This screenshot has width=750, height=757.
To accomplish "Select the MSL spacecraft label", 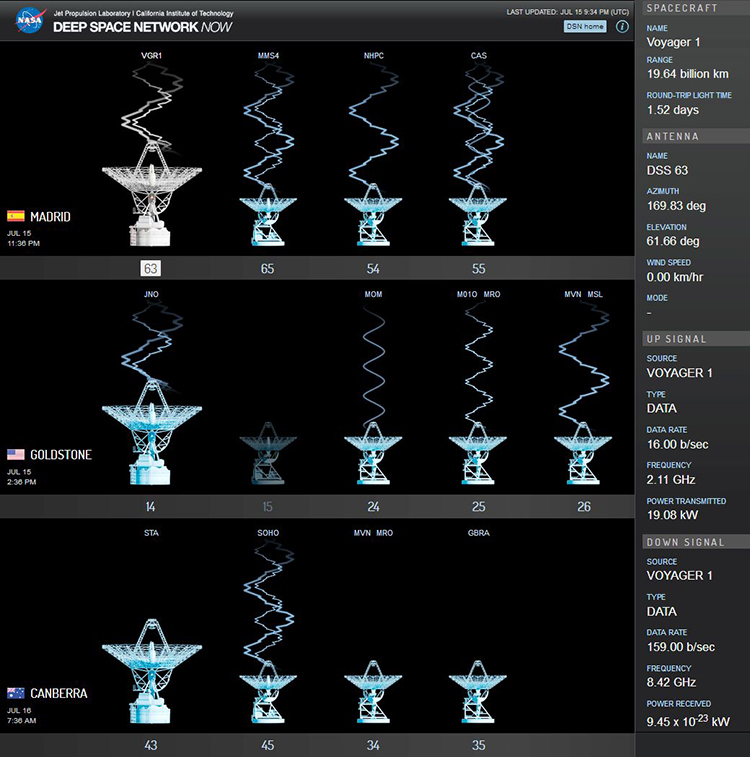I will [595, 294].
